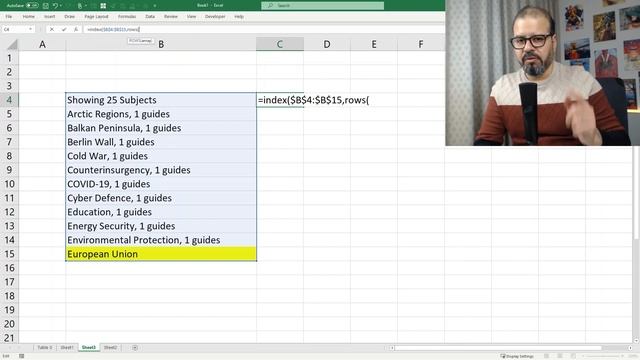Cancel the formula entry with X icon

[52, 29]
